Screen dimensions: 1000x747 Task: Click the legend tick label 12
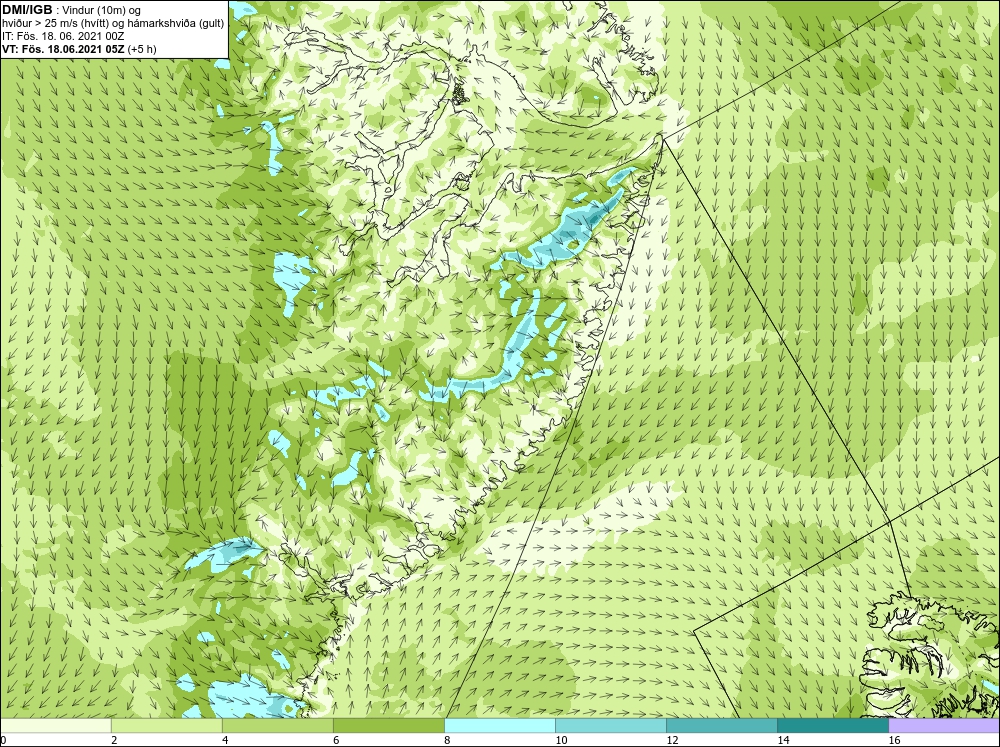672,740
